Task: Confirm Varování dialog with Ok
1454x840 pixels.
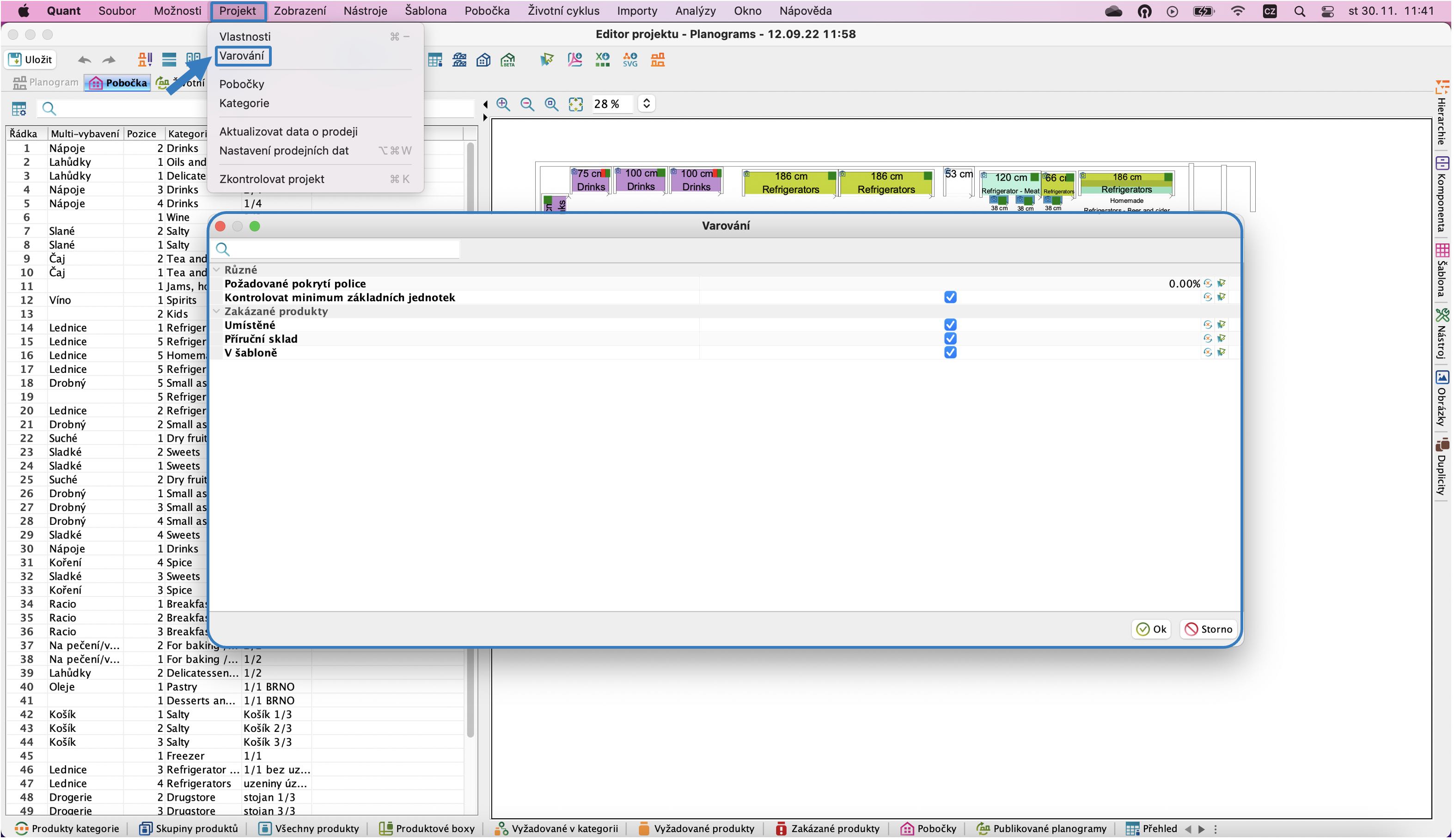Action: 1151,629
